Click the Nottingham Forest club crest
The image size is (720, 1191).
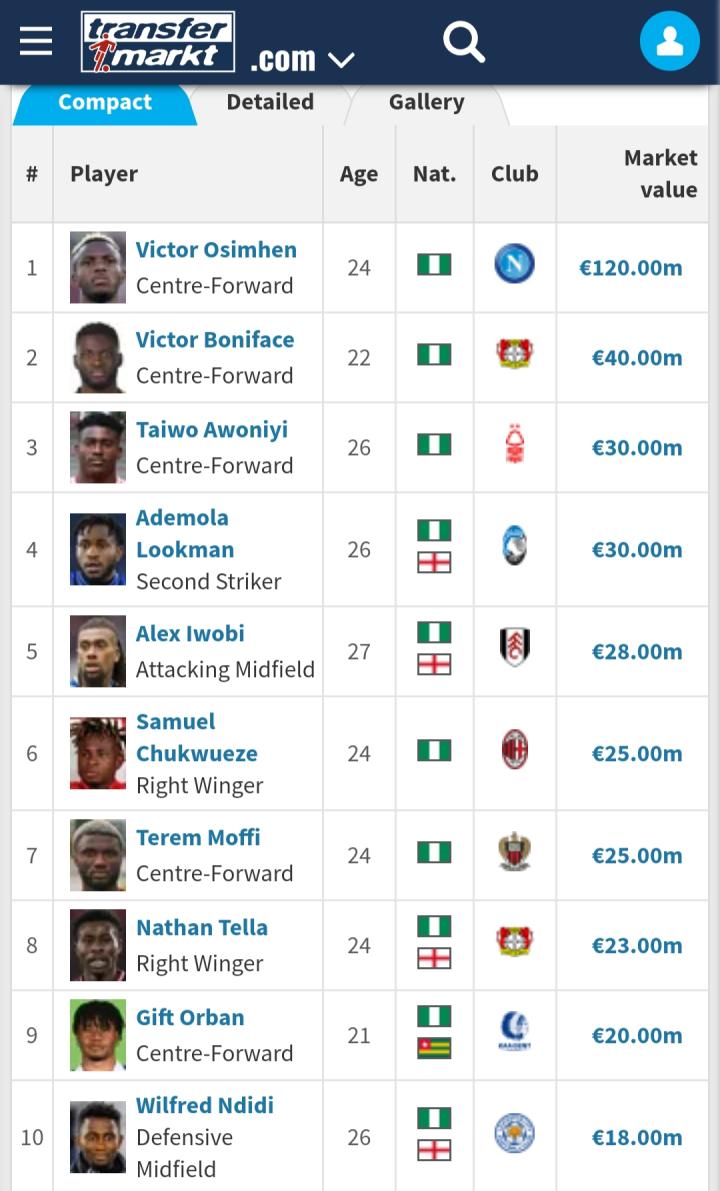(x=514, y=446)
